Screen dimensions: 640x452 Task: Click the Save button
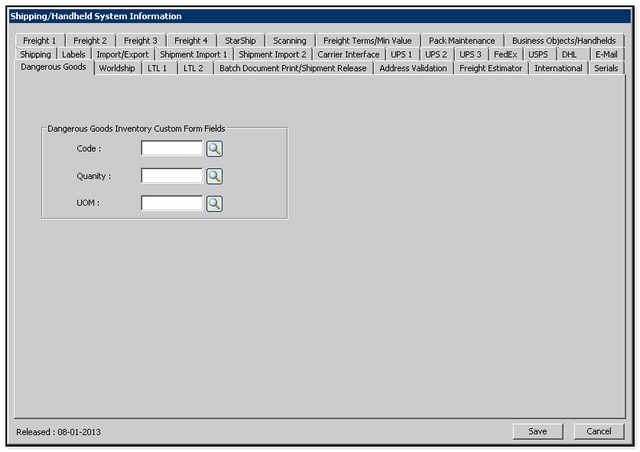(537, 431)
